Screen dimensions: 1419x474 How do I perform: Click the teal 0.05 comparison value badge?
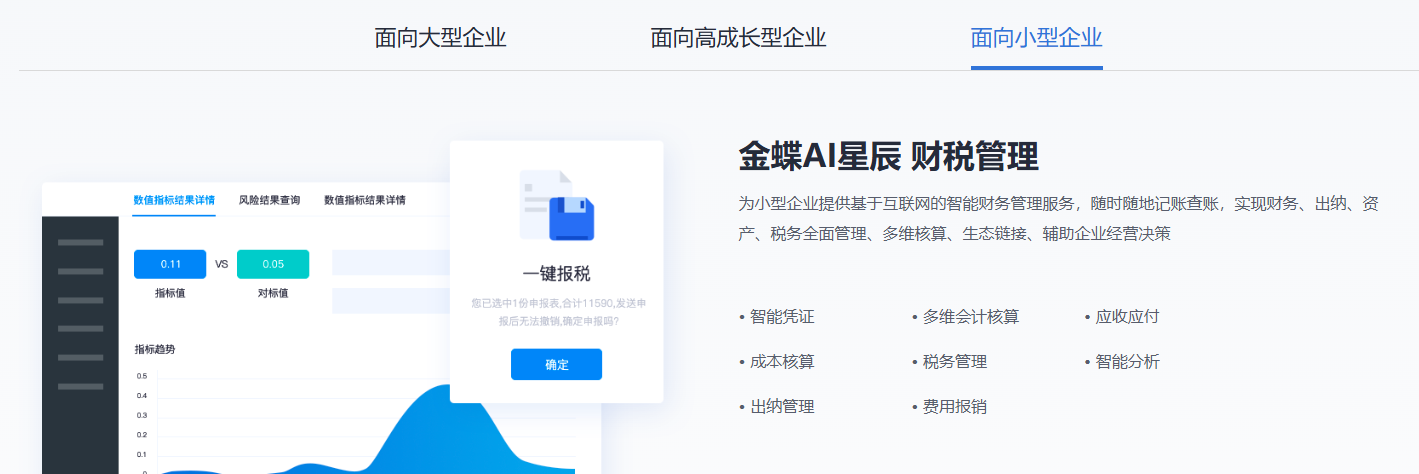(x=273, y=264)
